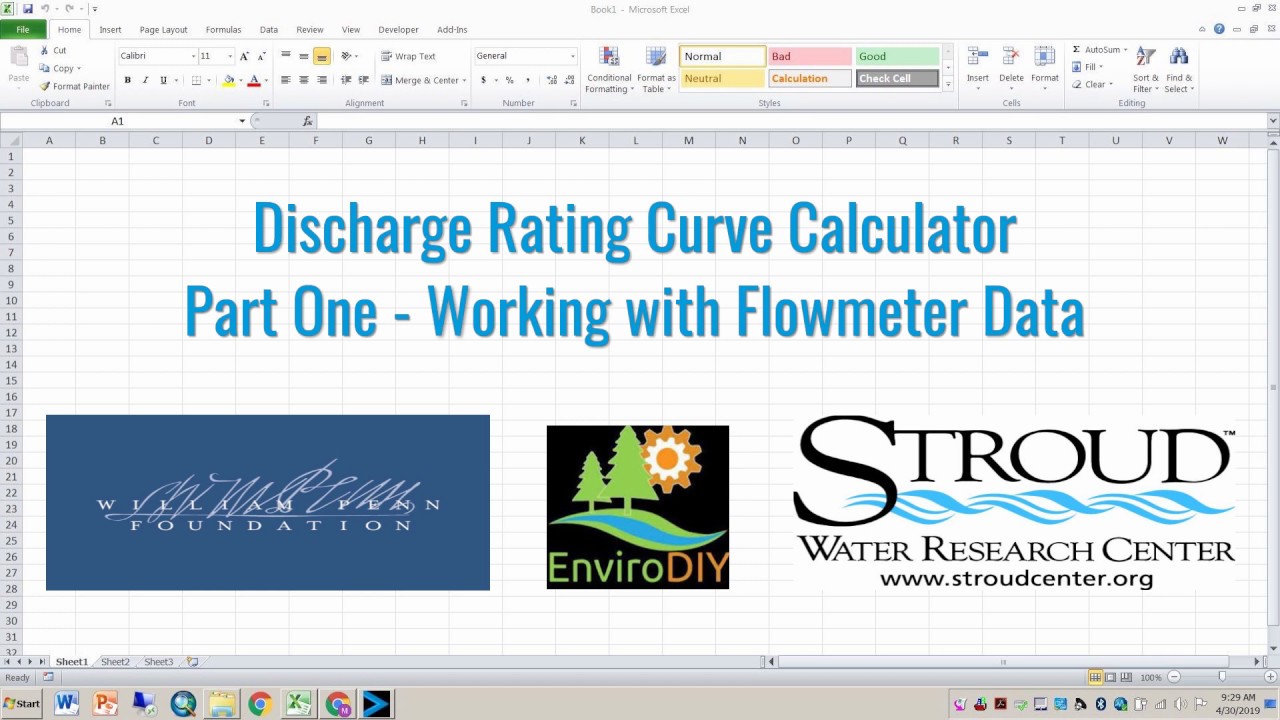Click the Cut scissors icon

pyautogui.click(x=44, y=50)
